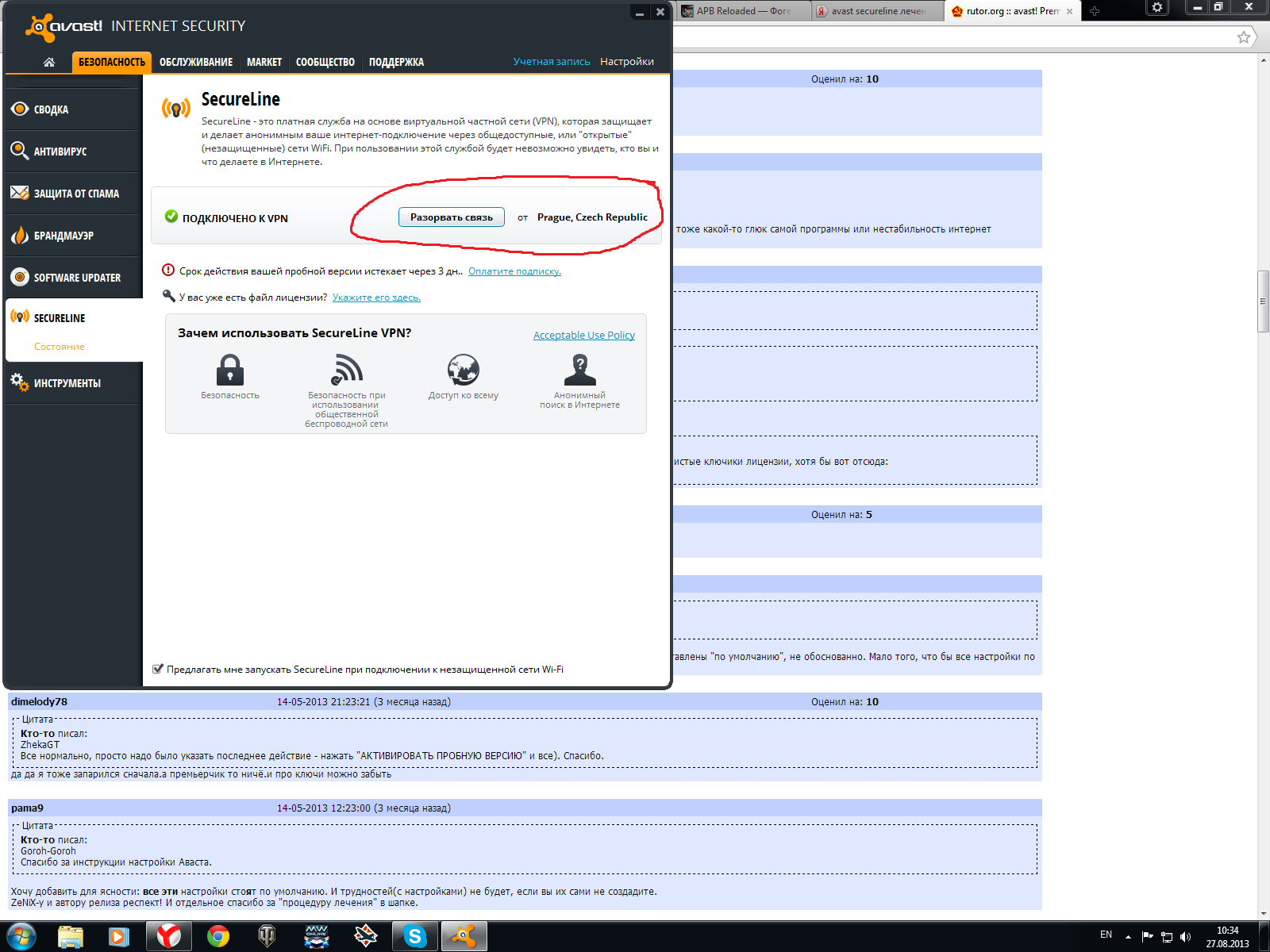Click the trial expiry warning icon
1270x952 pixels.
tap(167, 271)
